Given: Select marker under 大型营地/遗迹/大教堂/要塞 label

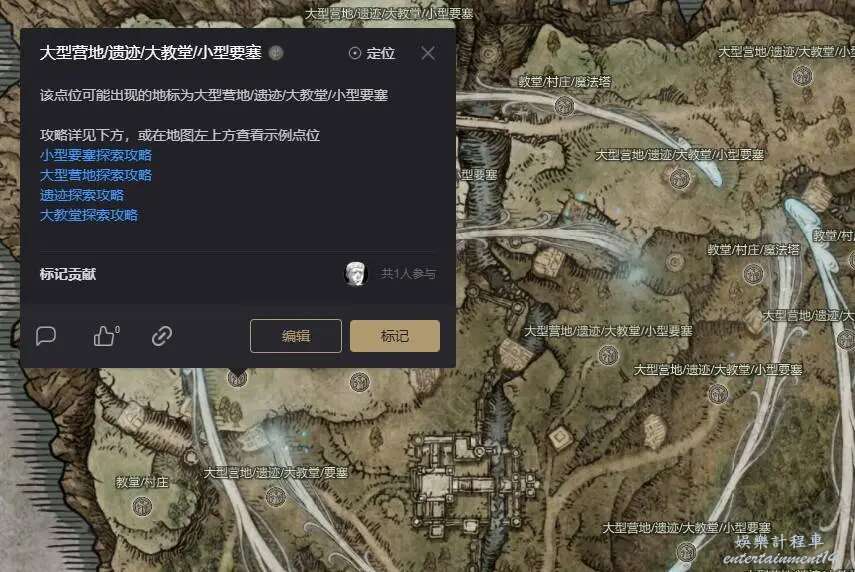Looking at the screenshot, I should pyautogui.click(x=275, y=496).
